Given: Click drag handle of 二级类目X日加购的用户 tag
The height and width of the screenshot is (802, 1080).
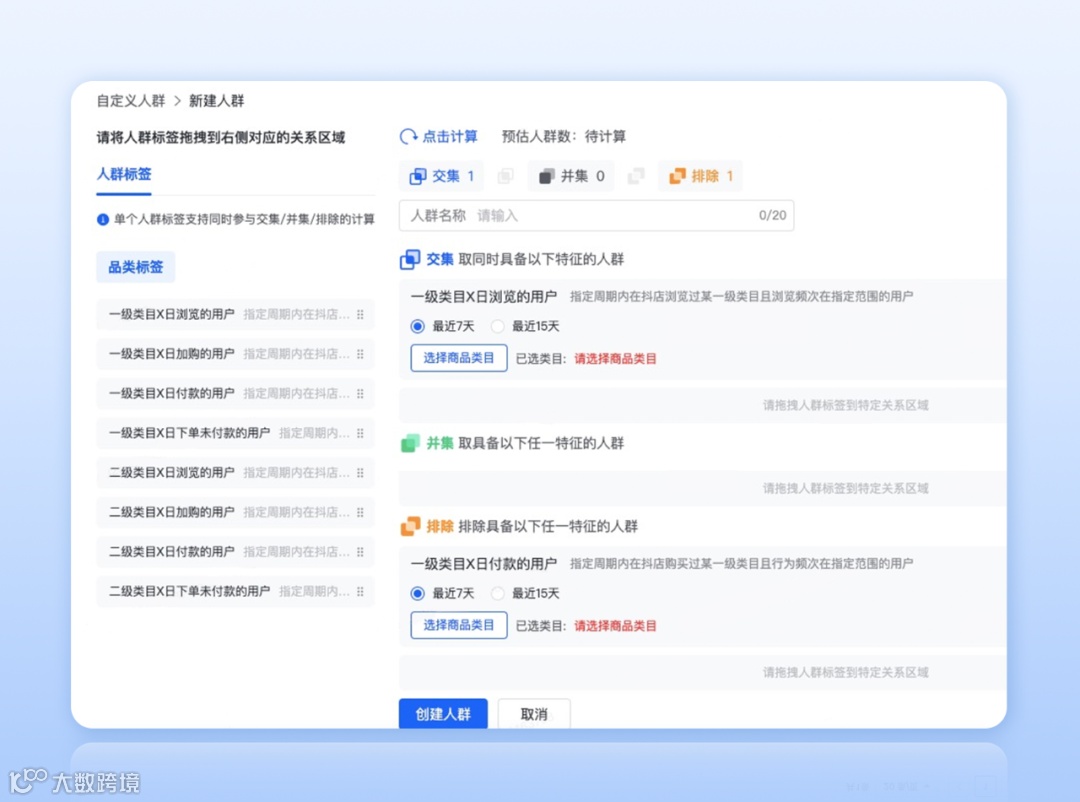Looking at the screenshot, I should coord(360,513).
